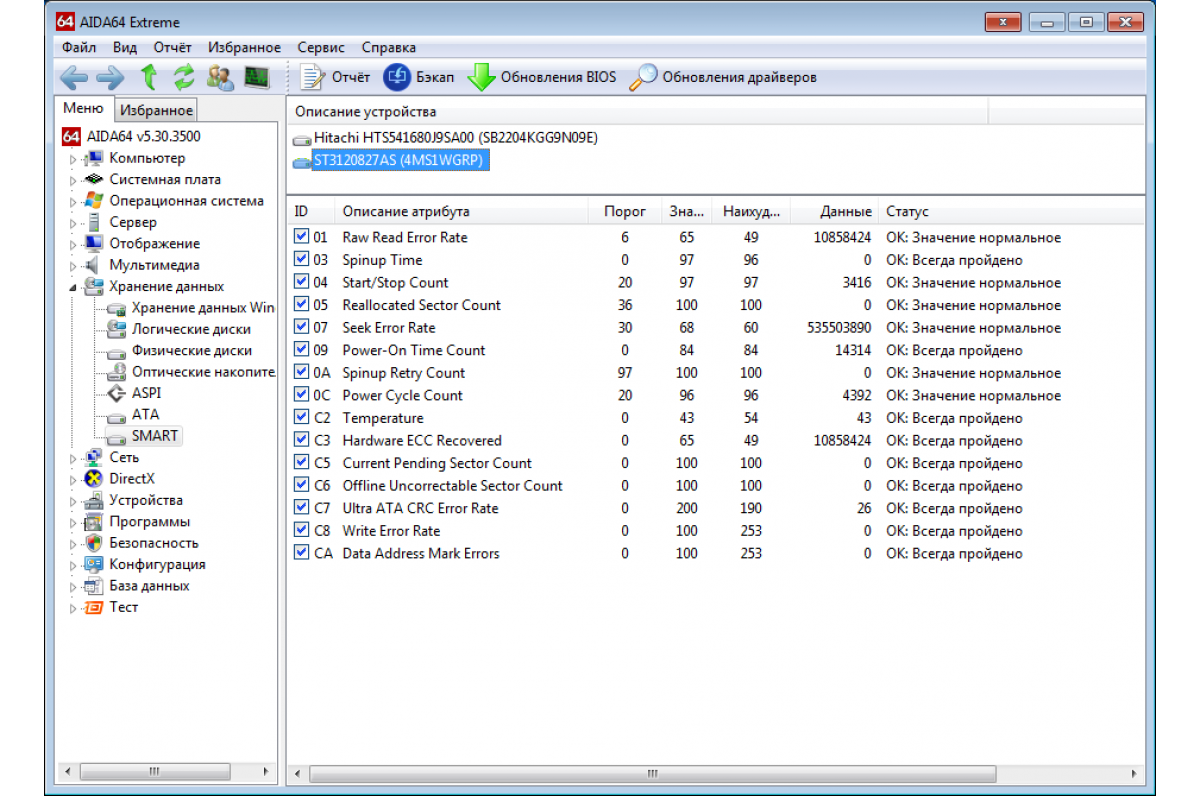Select the ASPI tree item
This screenshot has width=1200, height=797.
pyautogui.click(x=146, y=393)
